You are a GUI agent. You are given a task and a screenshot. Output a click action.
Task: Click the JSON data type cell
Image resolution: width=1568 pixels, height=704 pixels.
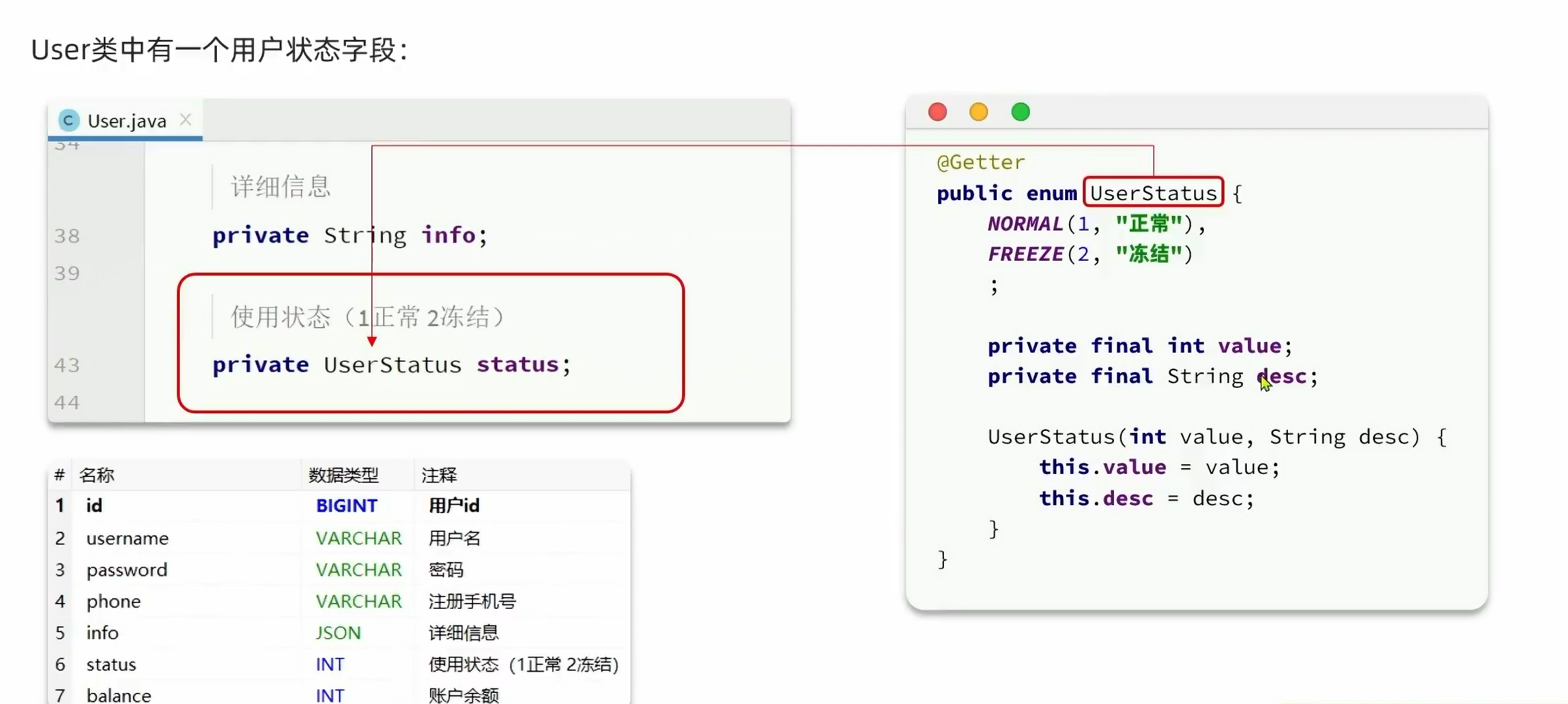pos(338,633)
